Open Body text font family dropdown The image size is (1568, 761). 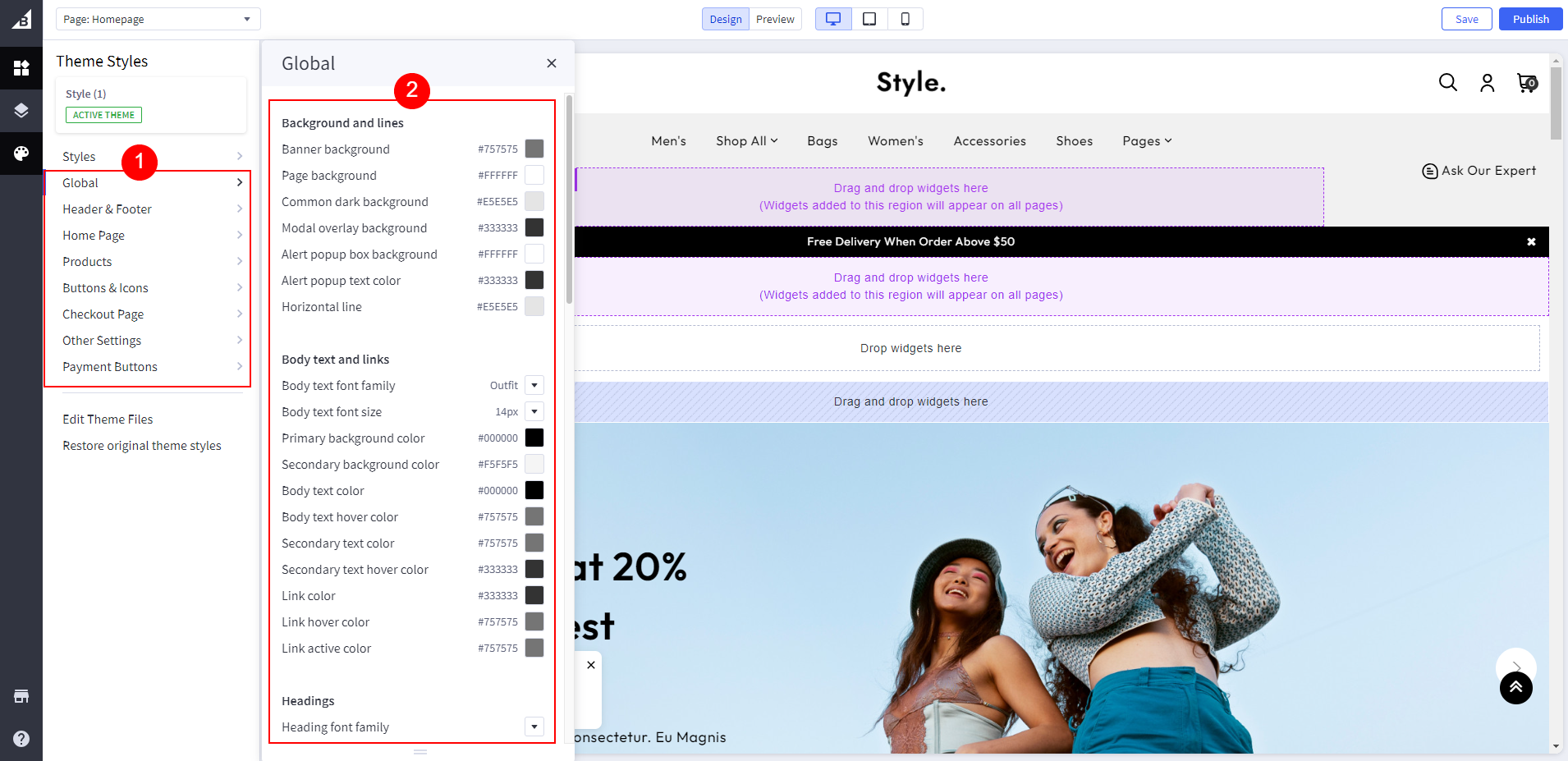(534, 385)
